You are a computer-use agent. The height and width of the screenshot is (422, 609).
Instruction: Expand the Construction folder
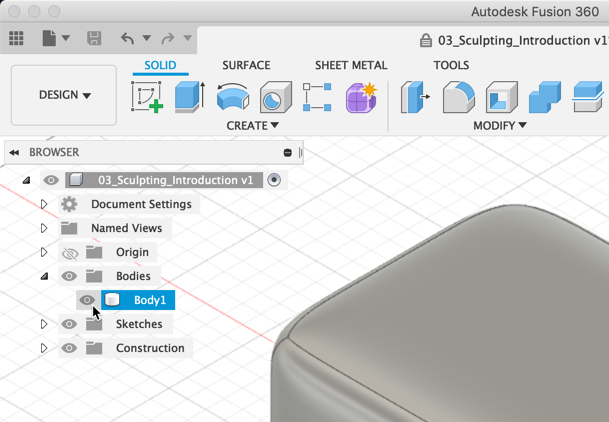[44, 348]
